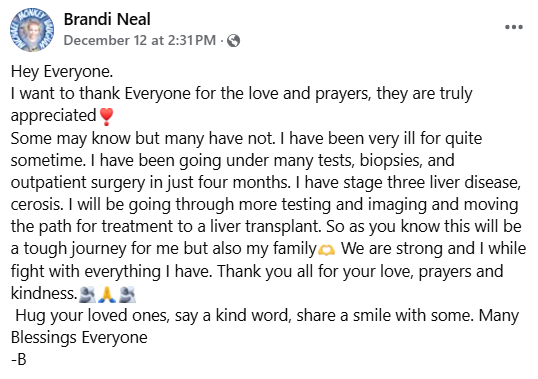Click the heart hands emoji after family
Viewport: 538px width, 379px height.
click(326, 249)
